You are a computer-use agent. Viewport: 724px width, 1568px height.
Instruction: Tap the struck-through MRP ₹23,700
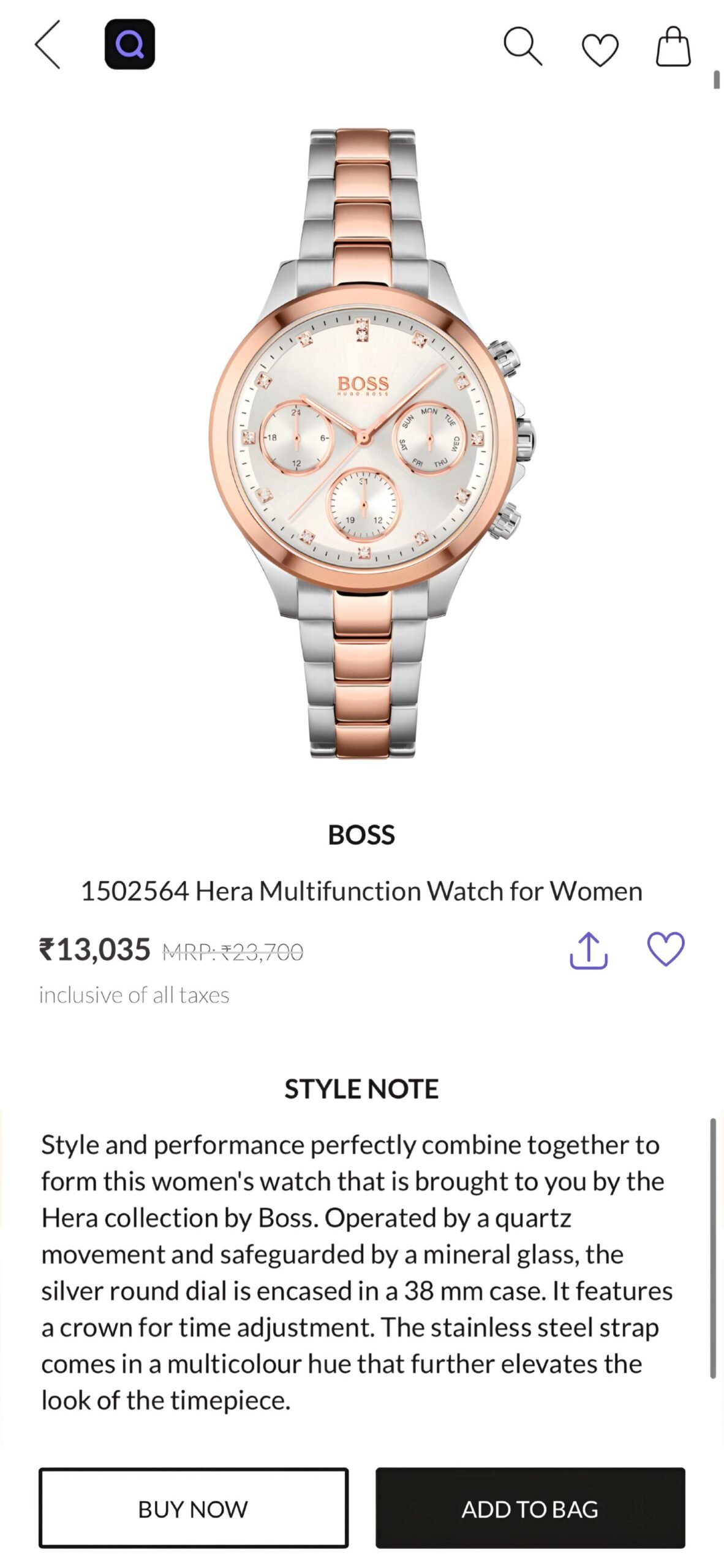[233, 952]
